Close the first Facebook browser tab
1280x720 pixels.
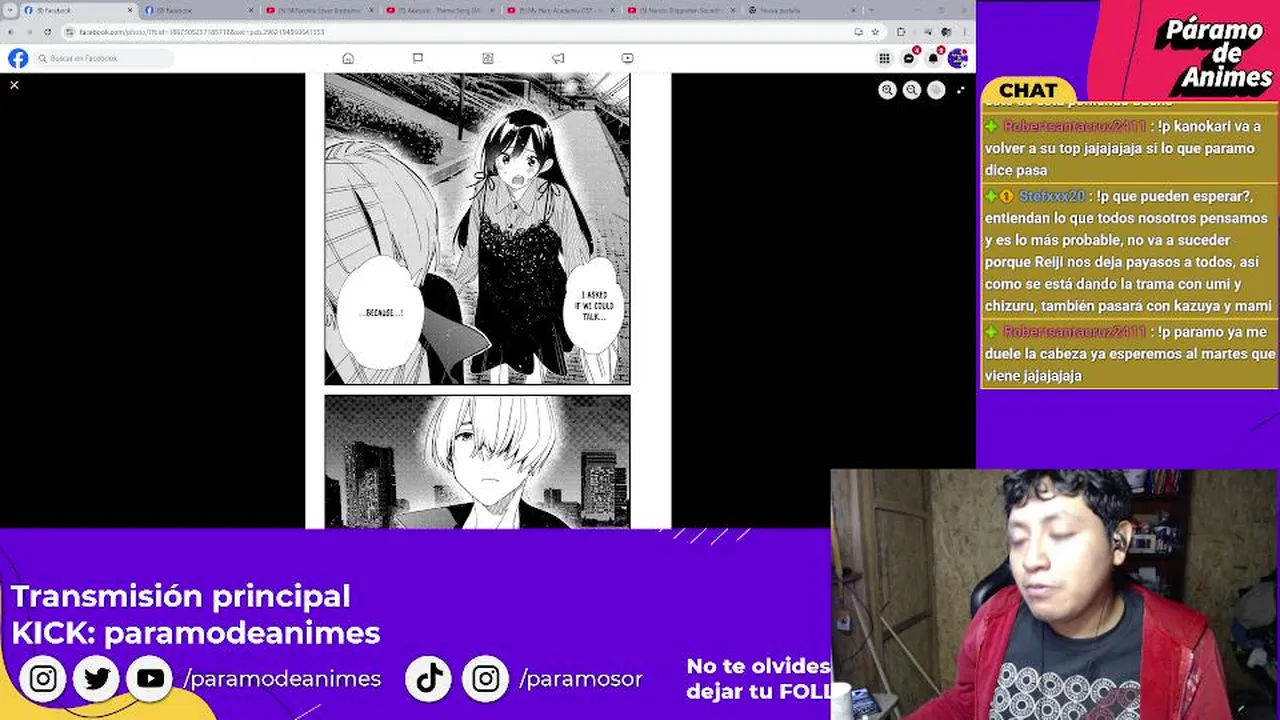coord(130,10)
